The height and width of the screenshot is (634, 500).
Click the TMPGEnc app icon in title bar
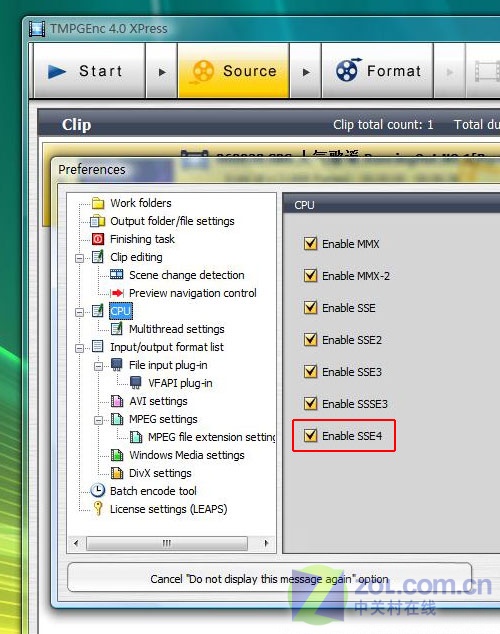37,29
